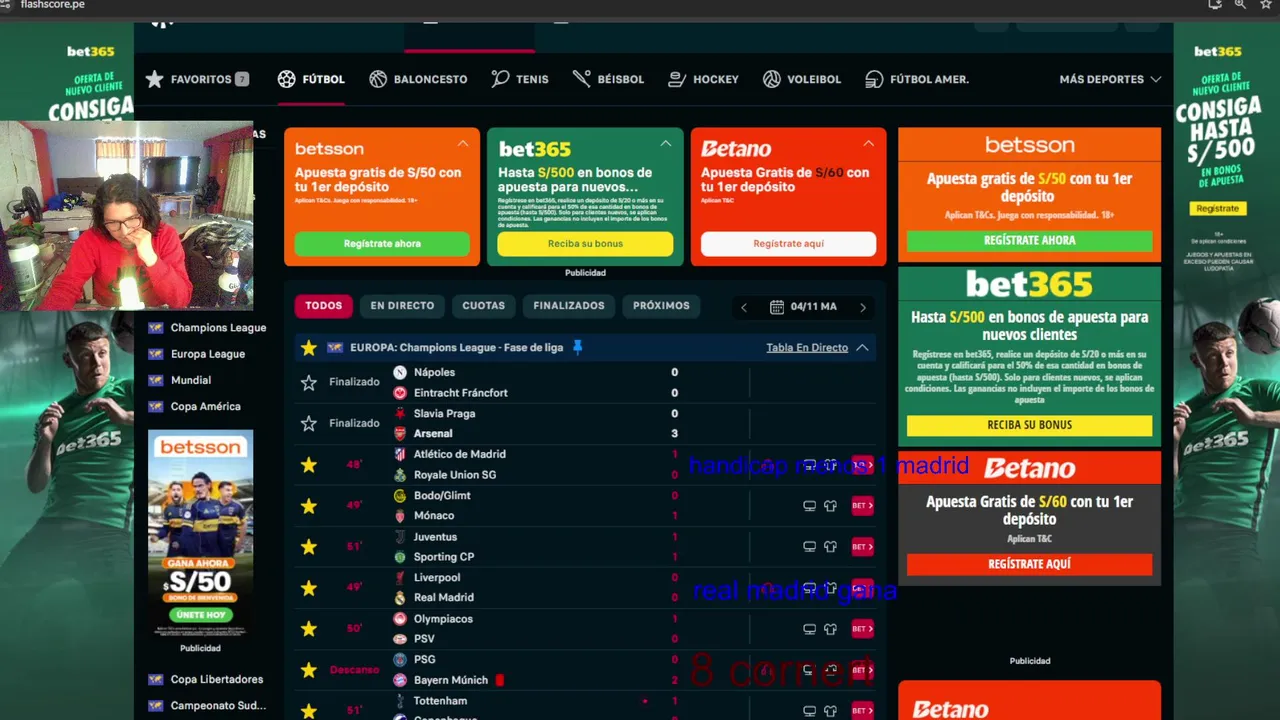Collapse the Champions League matches section
1280x720 pixels.
pyautogui.click(x=862, y=348)
